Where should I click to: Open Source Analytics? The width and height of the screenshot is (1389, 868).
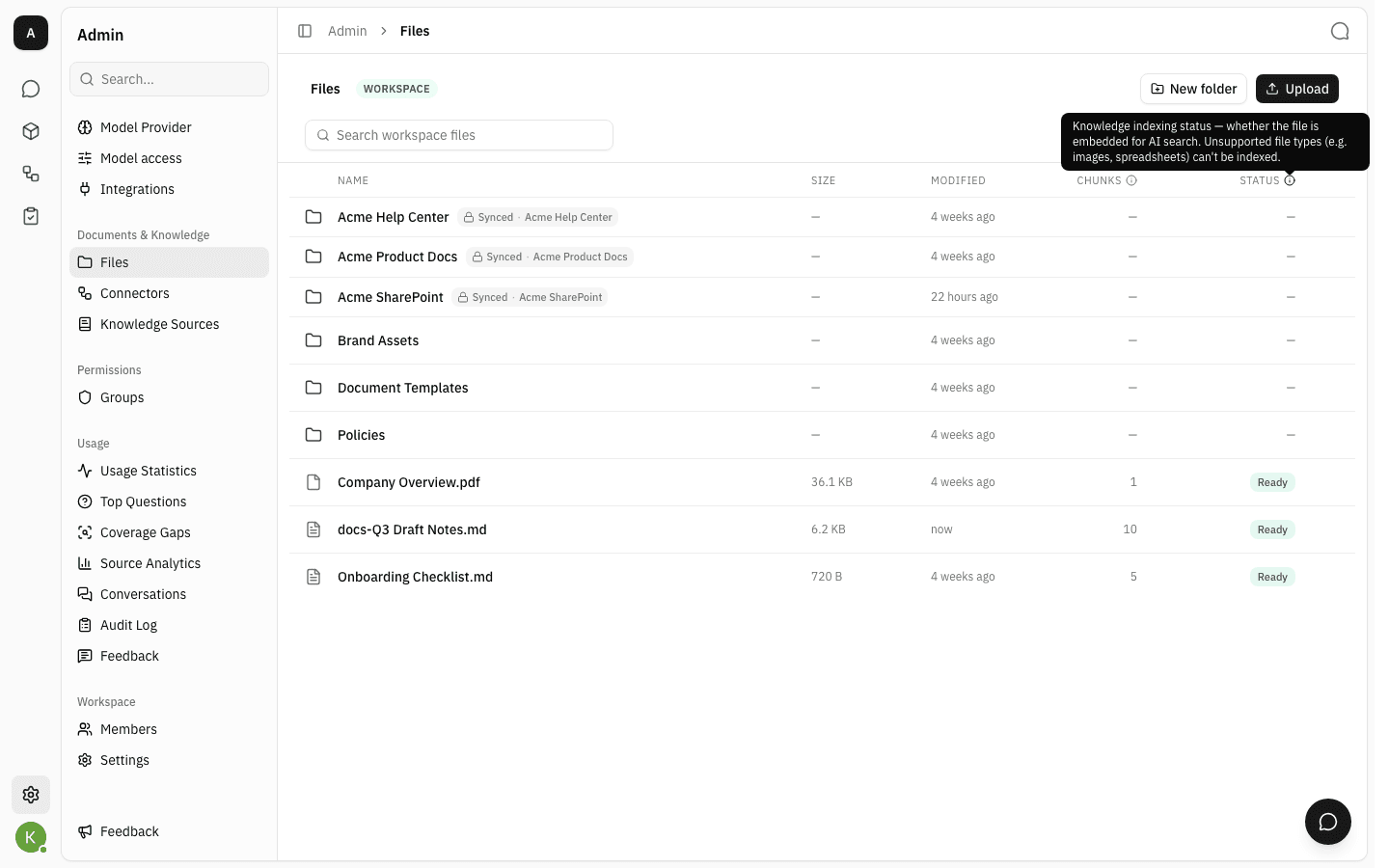169,563
